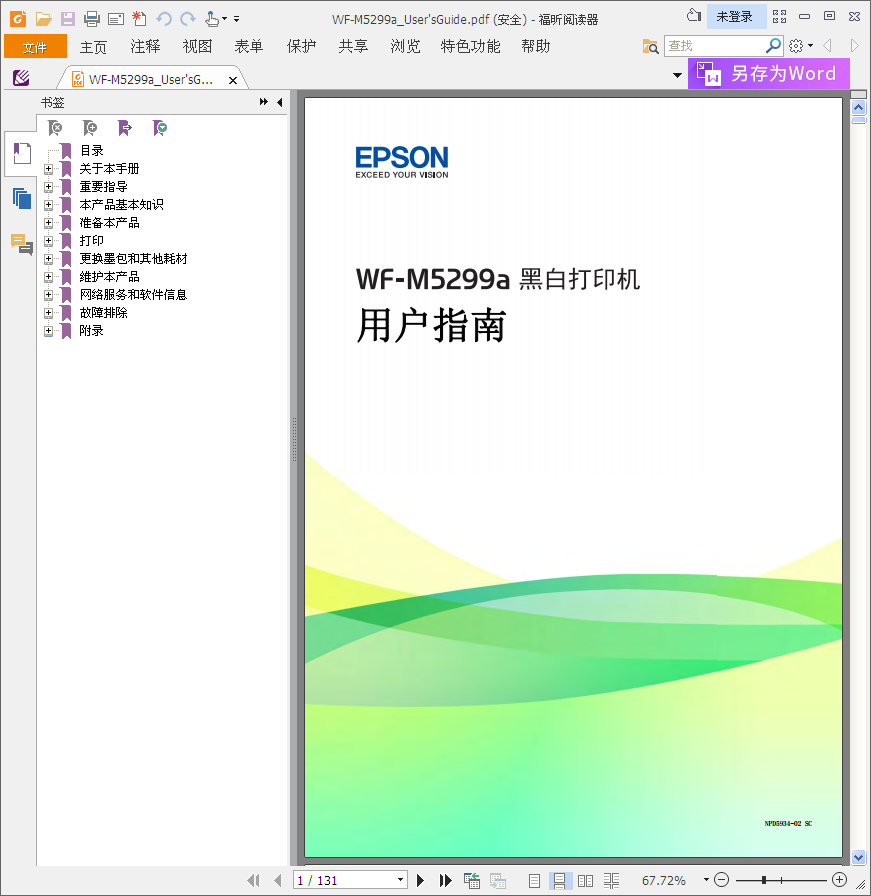871x896 pixels.
Task: Switch to the 注释 ribbon tab
Action: (145, 46)
